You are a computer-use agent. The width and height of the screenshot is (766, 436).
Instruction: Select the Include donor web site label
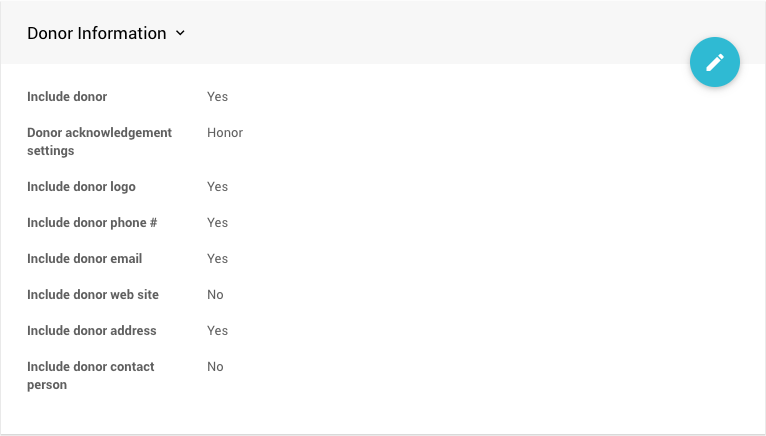(x=93, y=295)
